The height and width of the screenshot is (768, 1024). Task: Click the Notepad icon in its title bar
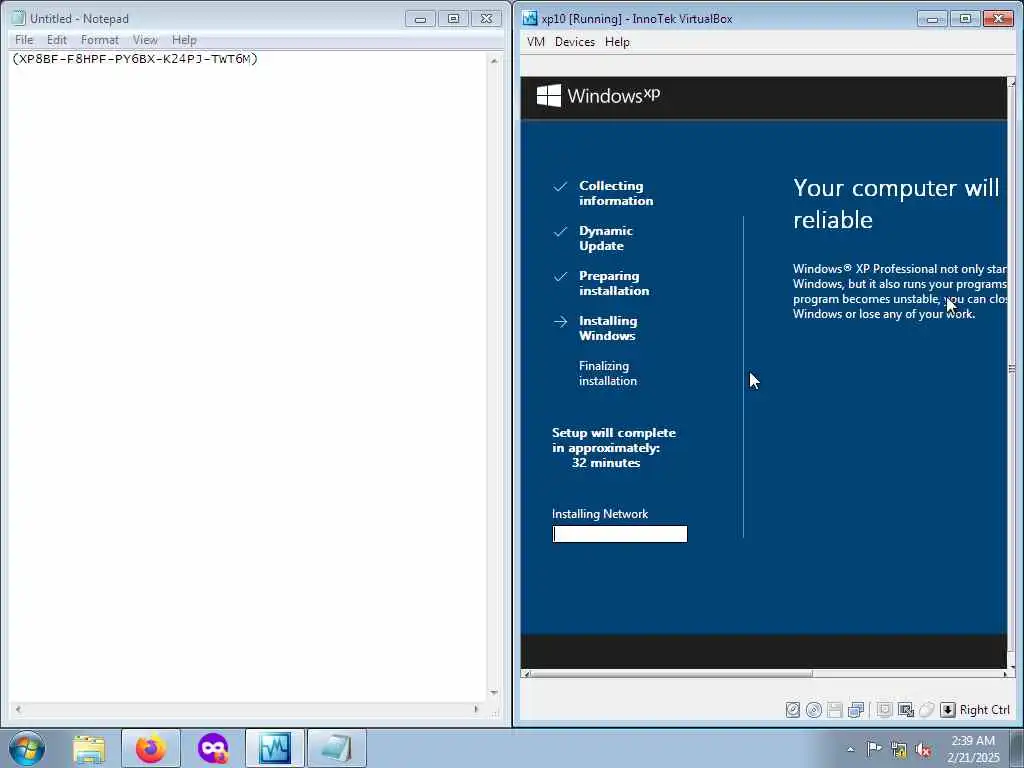(19, 18)
